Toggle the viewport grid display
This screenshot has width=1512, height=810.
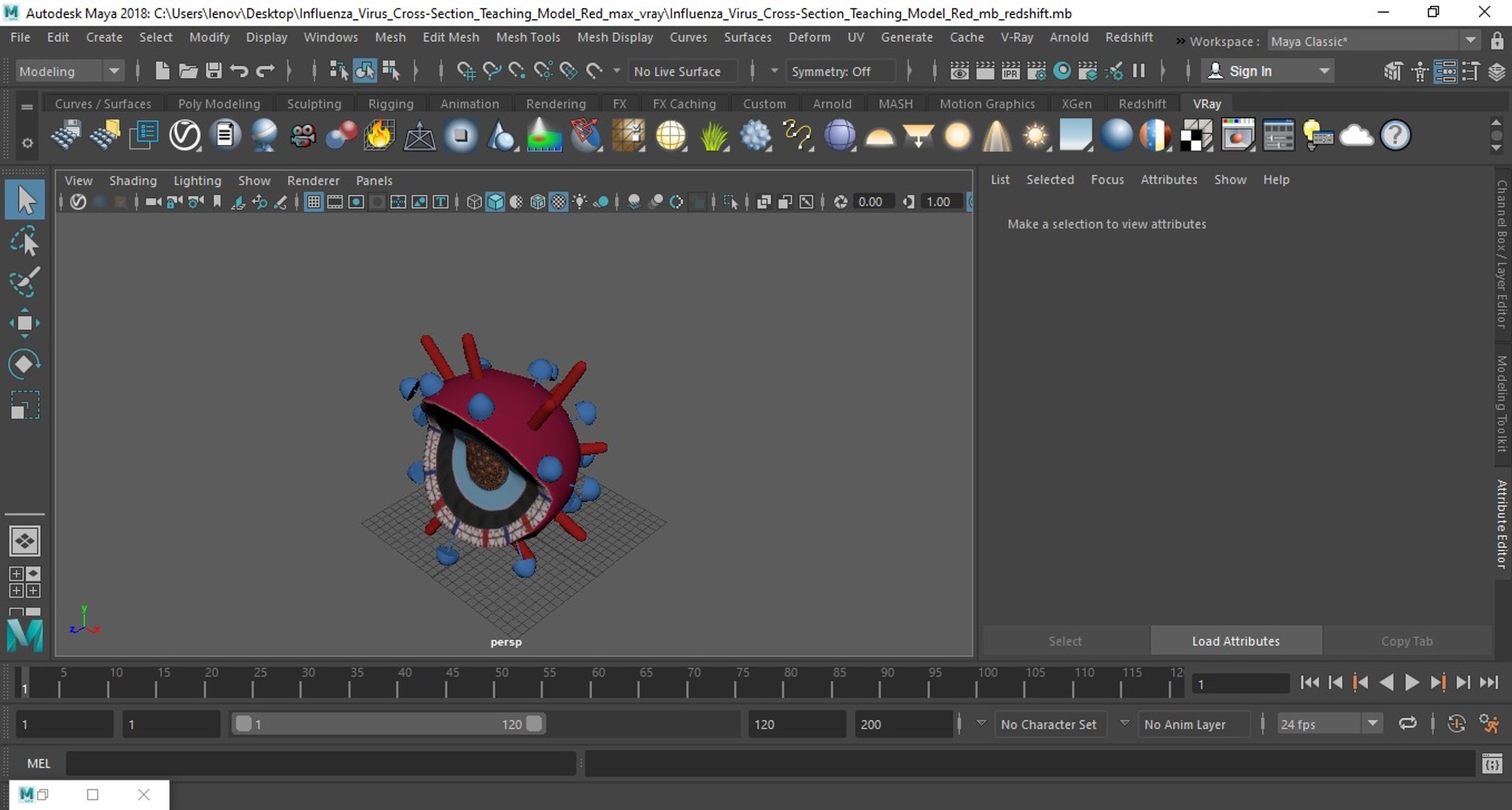(313, 202)
